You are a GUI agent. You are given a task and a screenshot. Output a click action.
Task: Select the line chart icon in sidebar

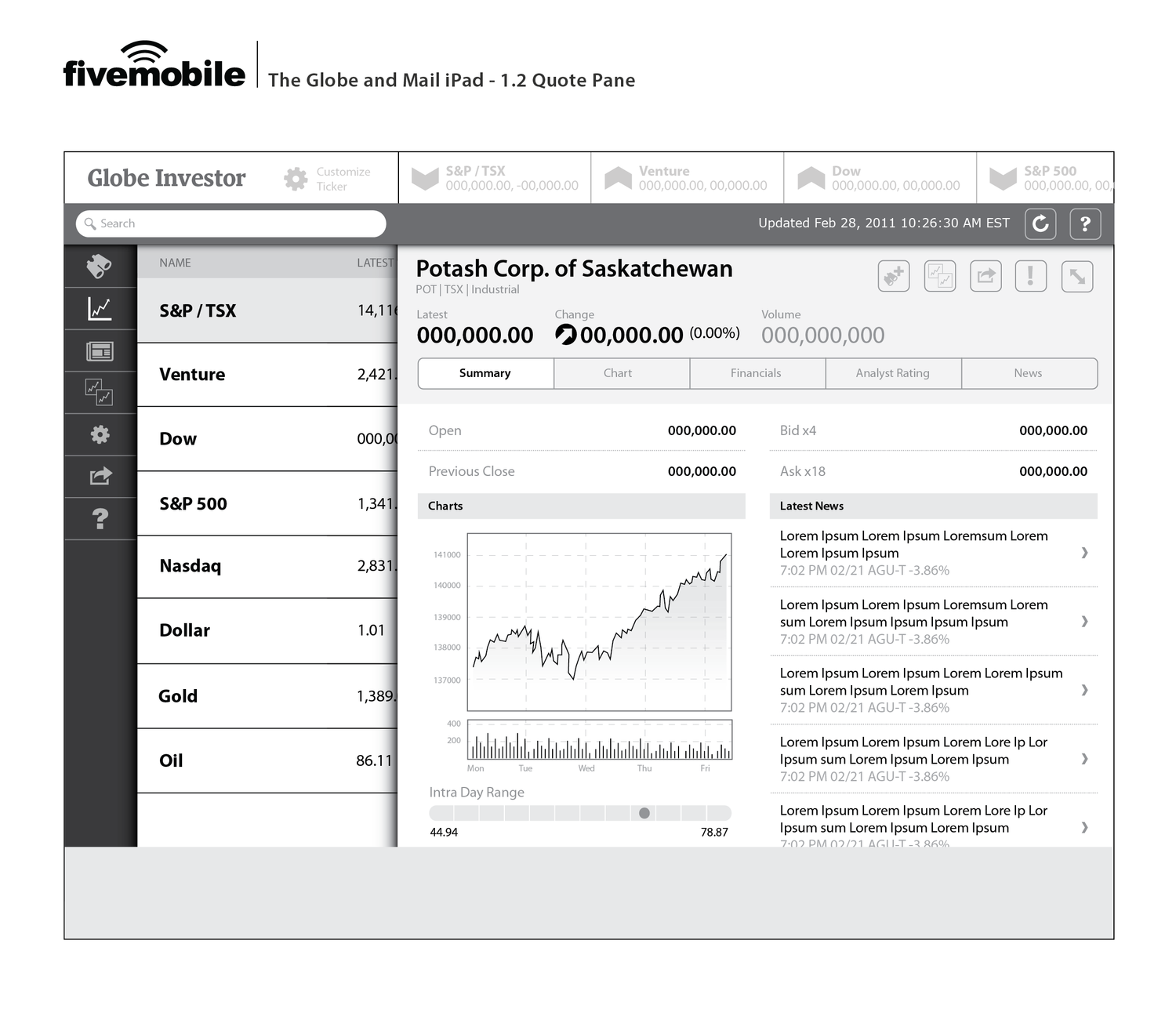click(x=100, y=308)
